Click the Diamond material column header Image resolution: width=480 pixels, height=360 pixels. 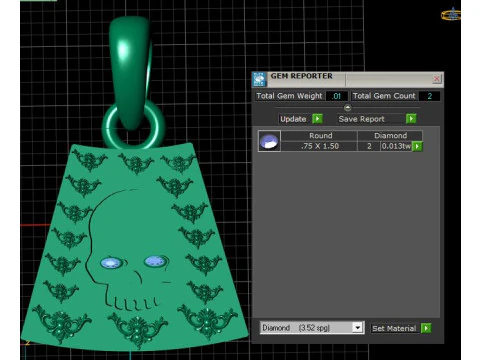390,135
